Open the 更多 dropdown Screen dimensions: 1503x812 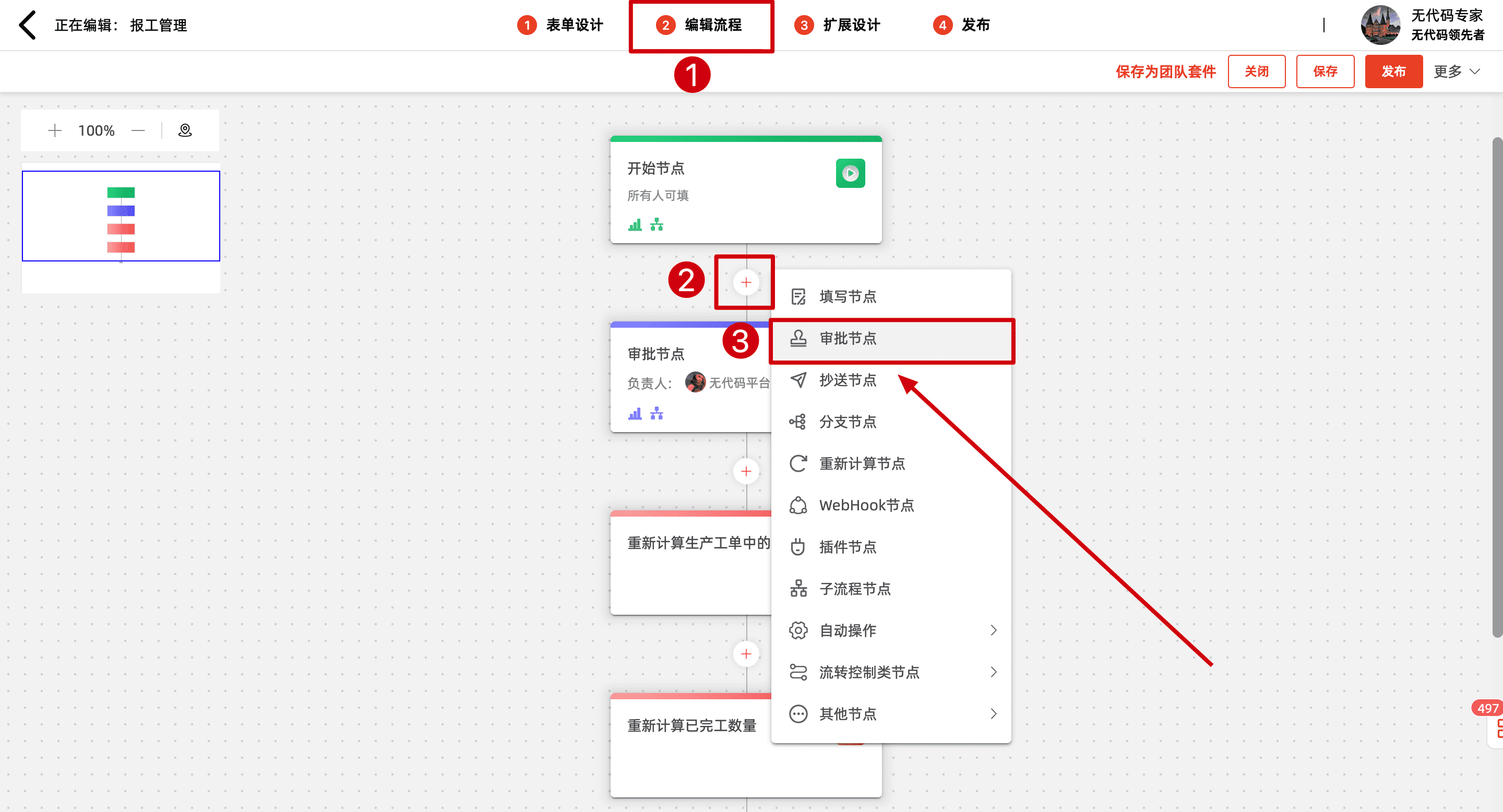[1457, 71]
